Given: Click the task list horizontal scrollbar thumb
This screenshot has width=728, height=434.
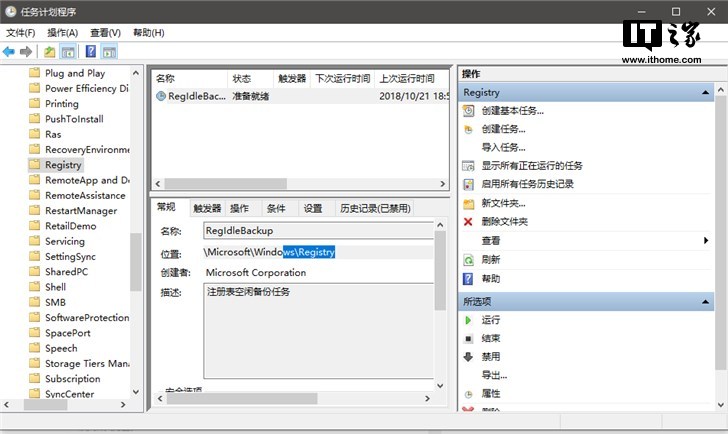Looking at the screenshot, I should [x=226, y=184].
